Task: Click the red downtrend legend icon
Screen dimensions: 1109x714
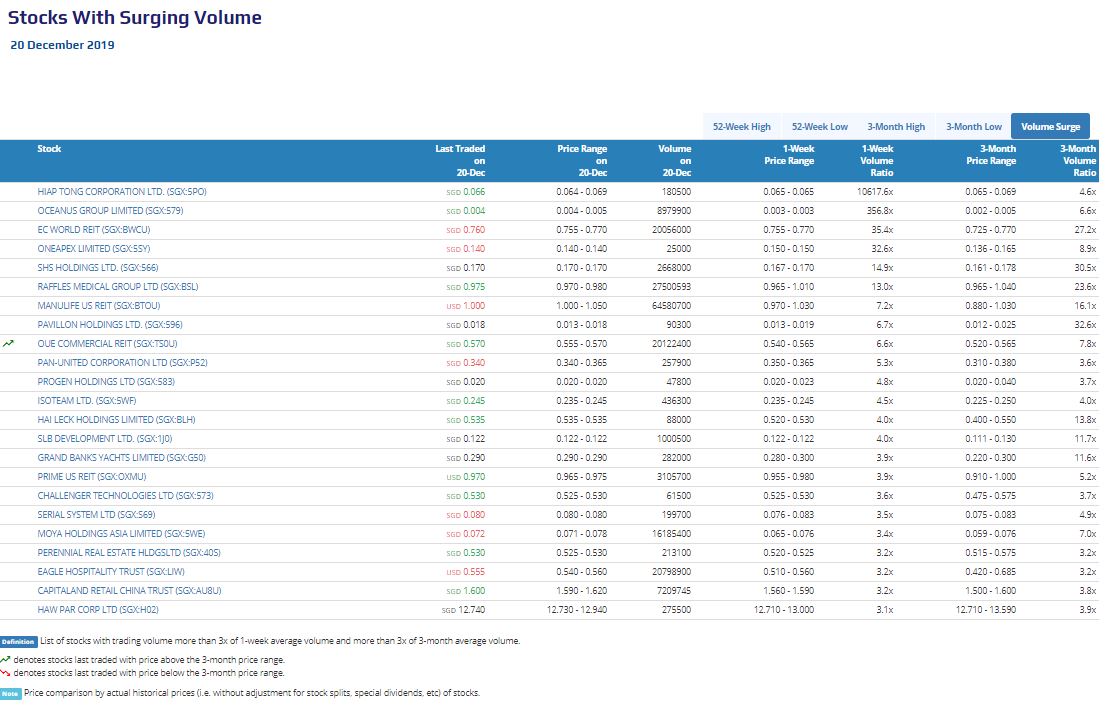Action: (x=6, y=673)
